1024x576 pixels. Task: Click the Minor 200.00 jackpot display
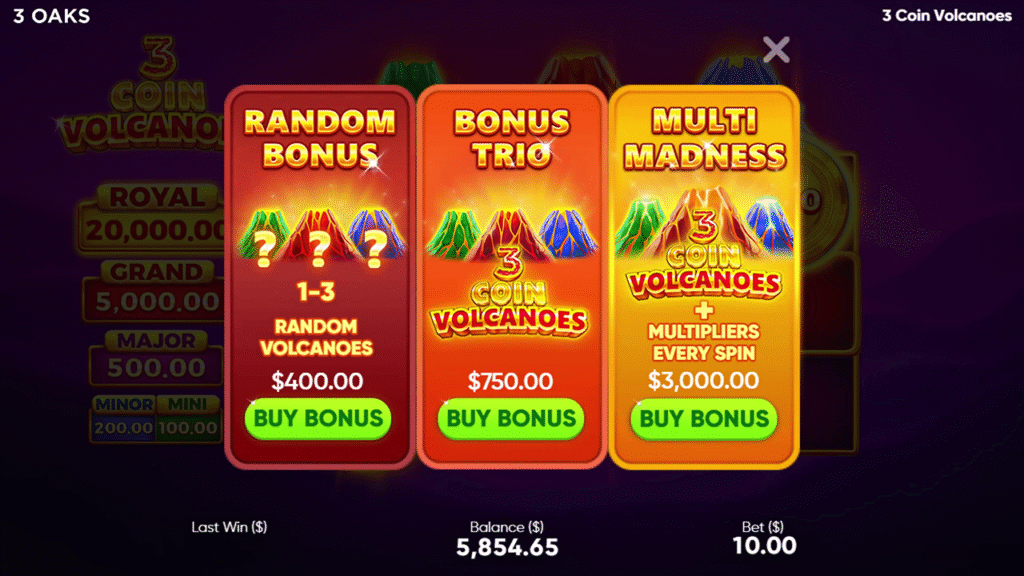click(x=123, y=419)
